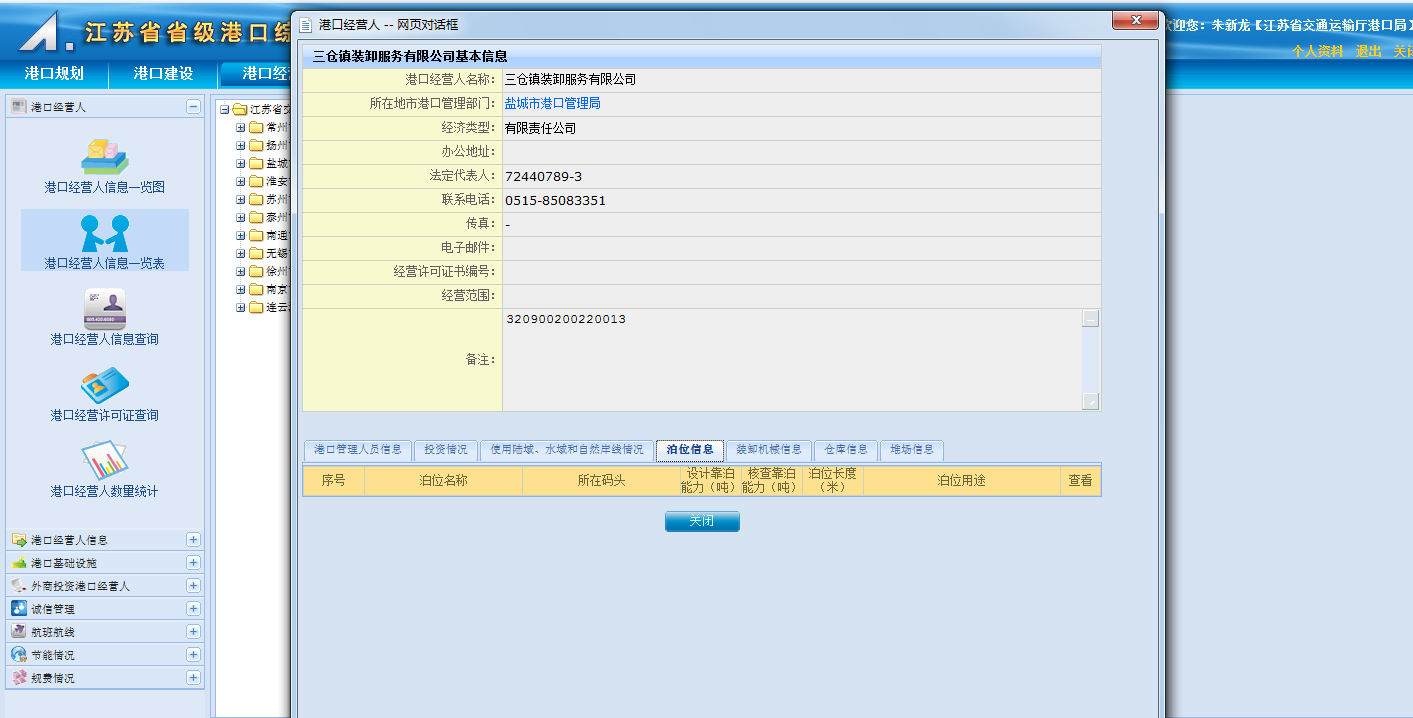Expand the 常州 folder in tree

(x=241, y=128)
